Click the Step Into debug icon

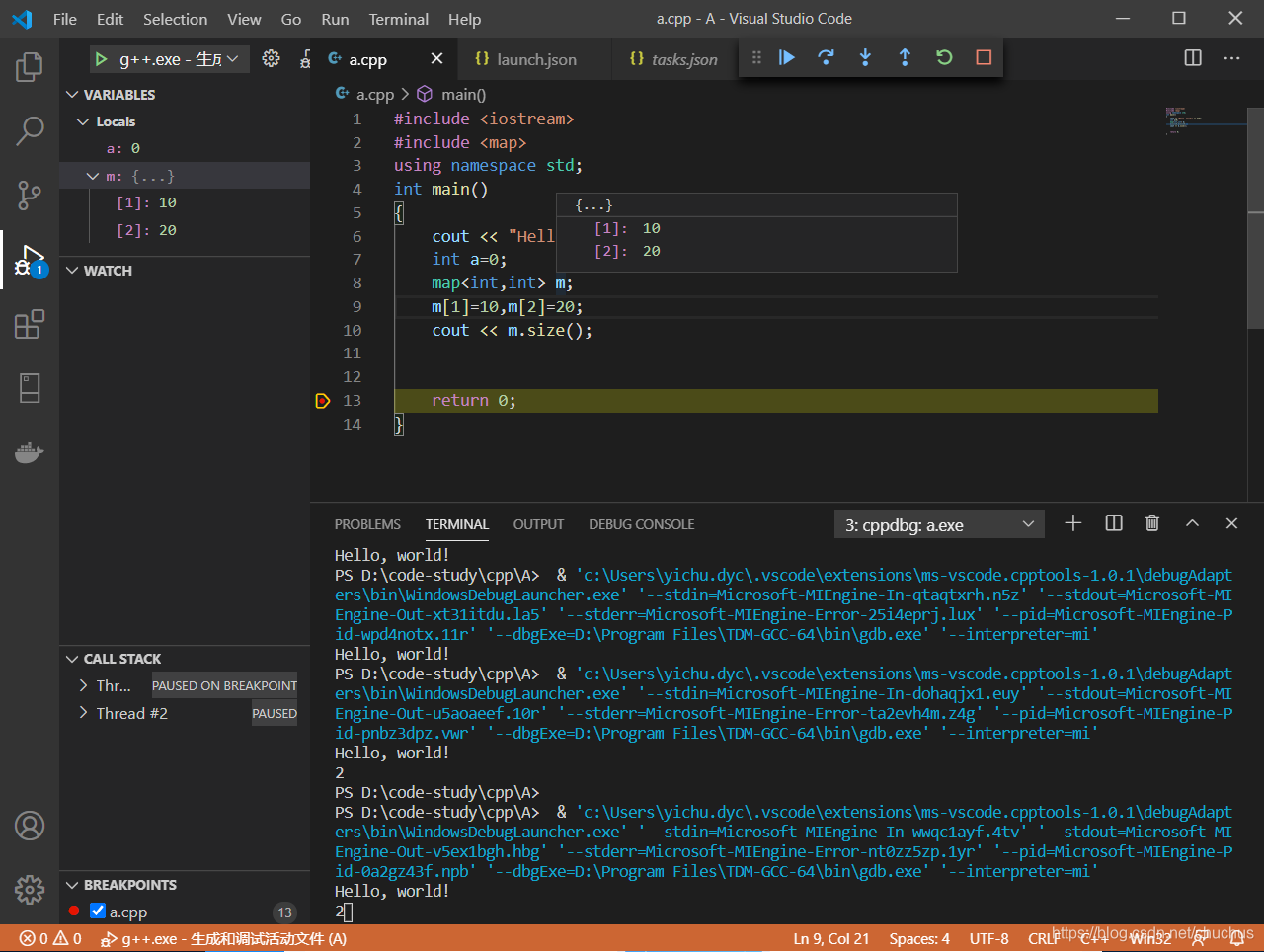pos(865,58)
